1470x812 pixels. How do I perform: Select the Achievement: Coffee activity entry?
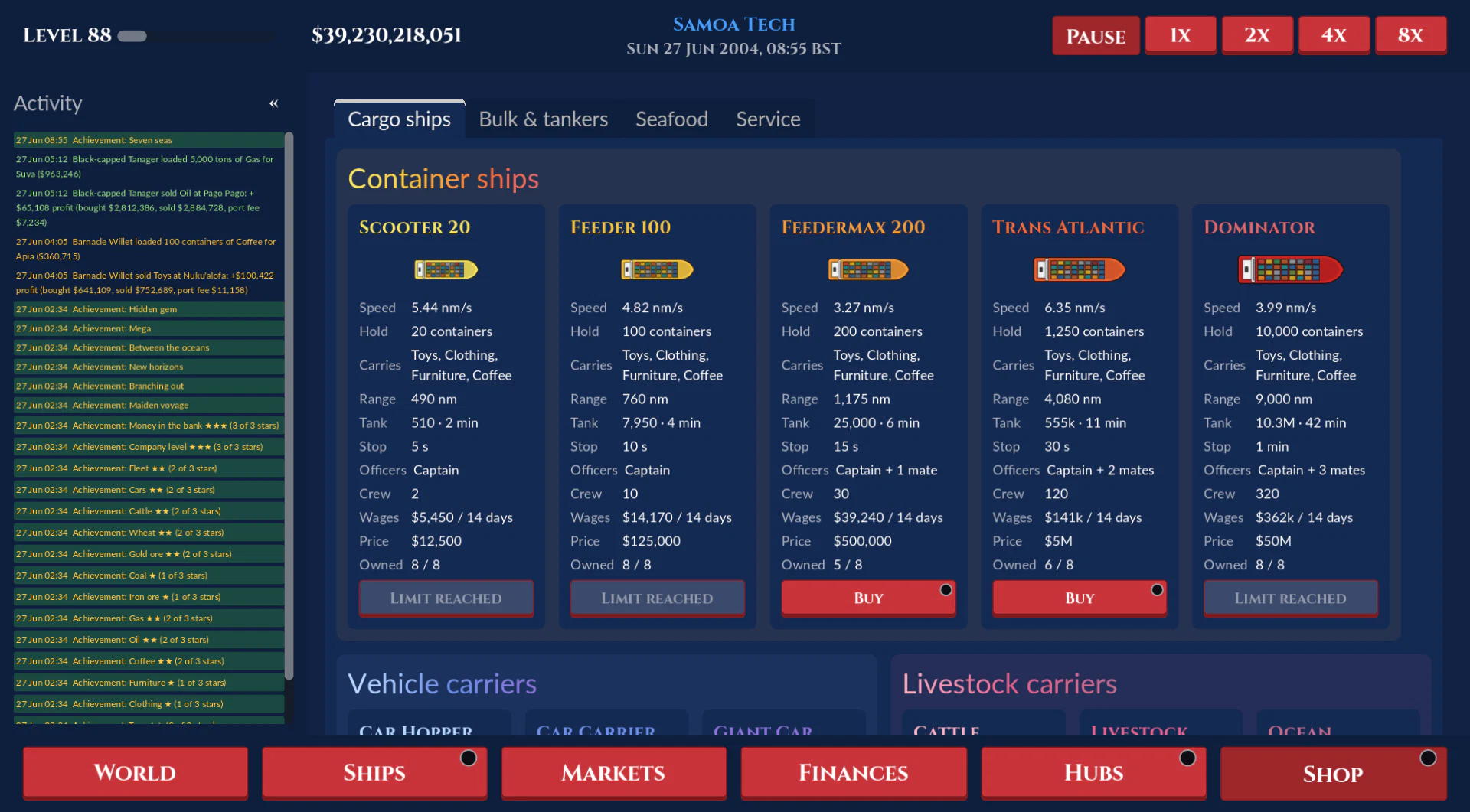(149, 661)
